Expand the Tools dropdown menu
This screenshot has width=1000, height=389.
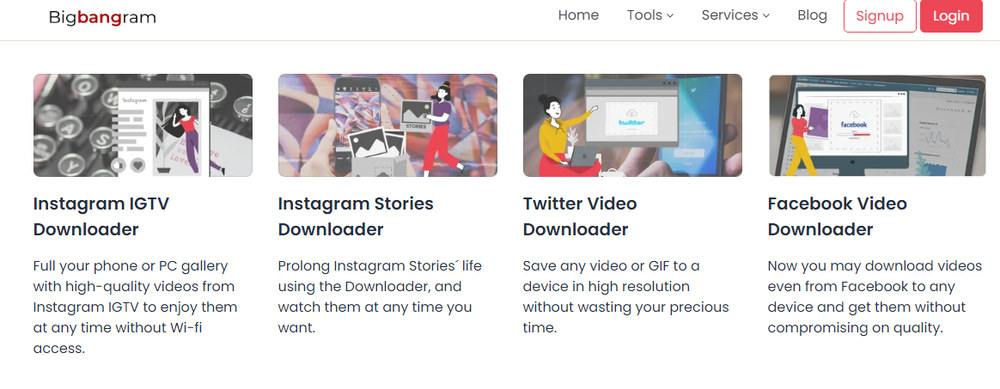tap(650, 15)
